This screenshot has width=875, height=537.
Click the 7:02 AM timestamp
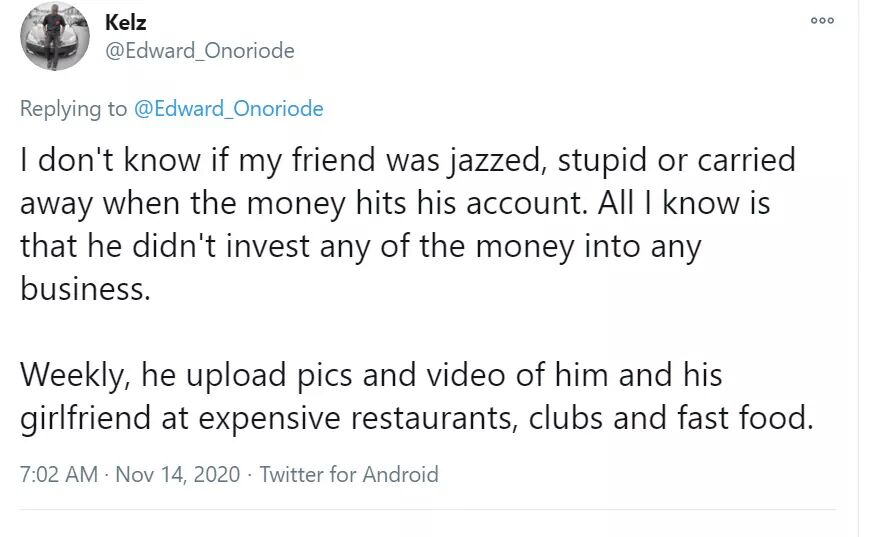[x=58, y=473]
